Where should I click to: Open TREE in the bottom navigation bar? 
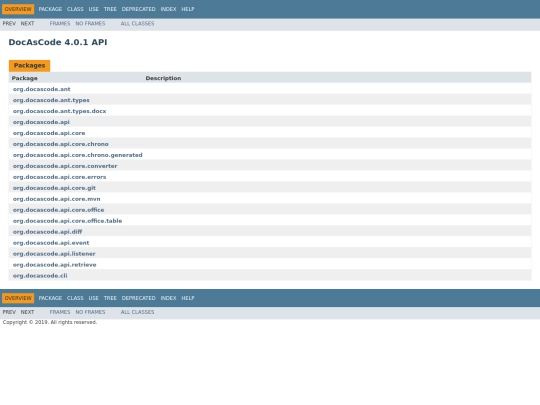click(x=110, y=298)
